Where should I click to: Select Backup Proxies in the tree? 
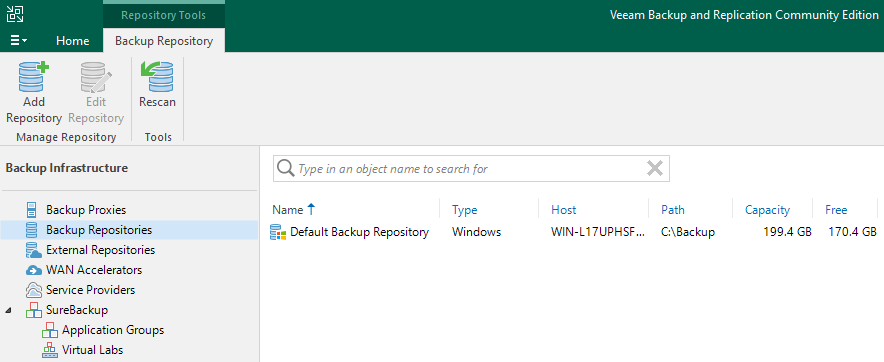coord(86,210)
